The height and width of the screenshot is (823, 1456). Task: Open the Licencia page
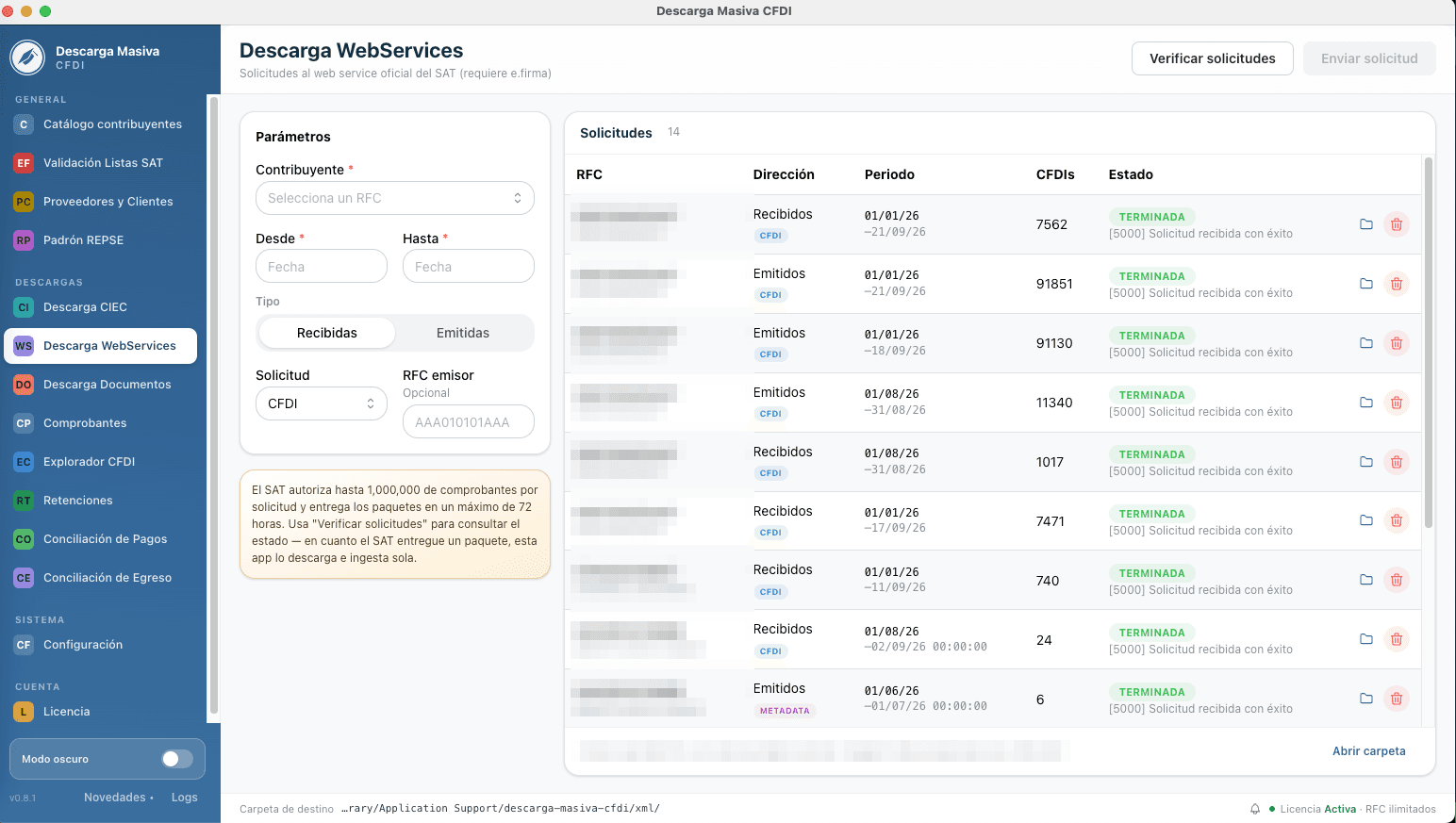tap(101, 712)
